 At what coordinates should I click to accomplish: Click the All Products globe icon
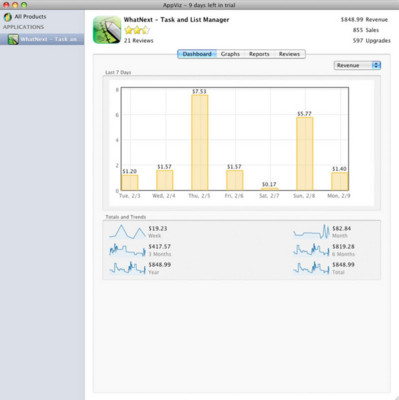tap(7, 17)
